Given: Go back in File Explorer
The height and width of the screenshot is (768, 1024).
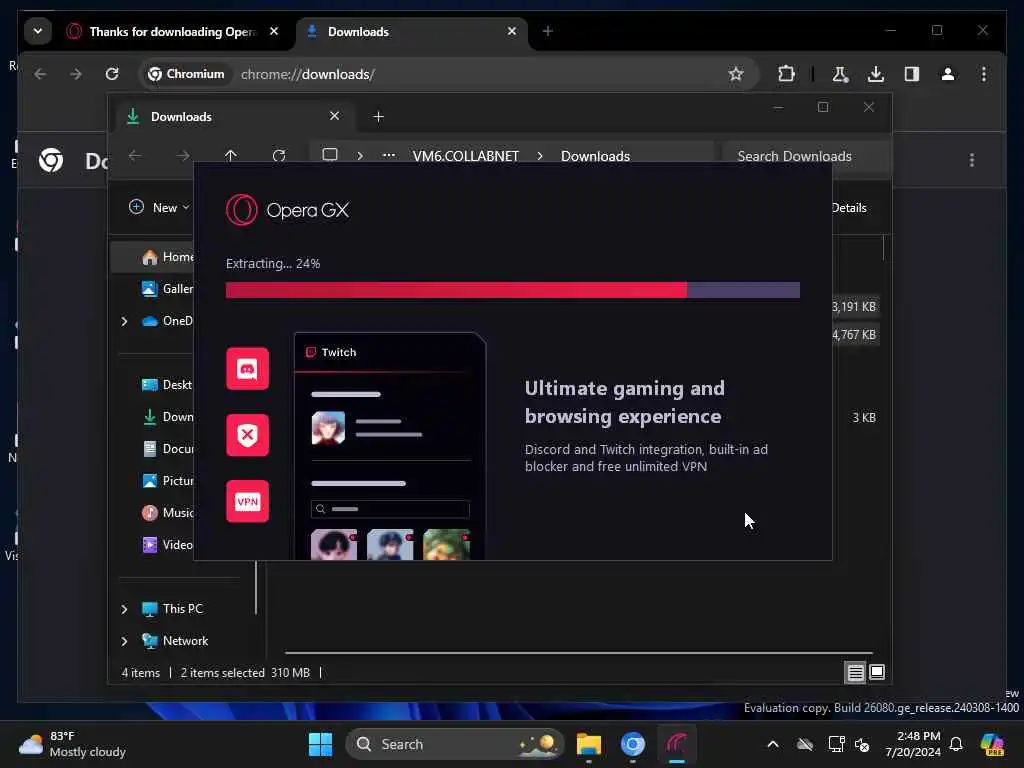Looking at the screenshot, I should tap(135, 155).
